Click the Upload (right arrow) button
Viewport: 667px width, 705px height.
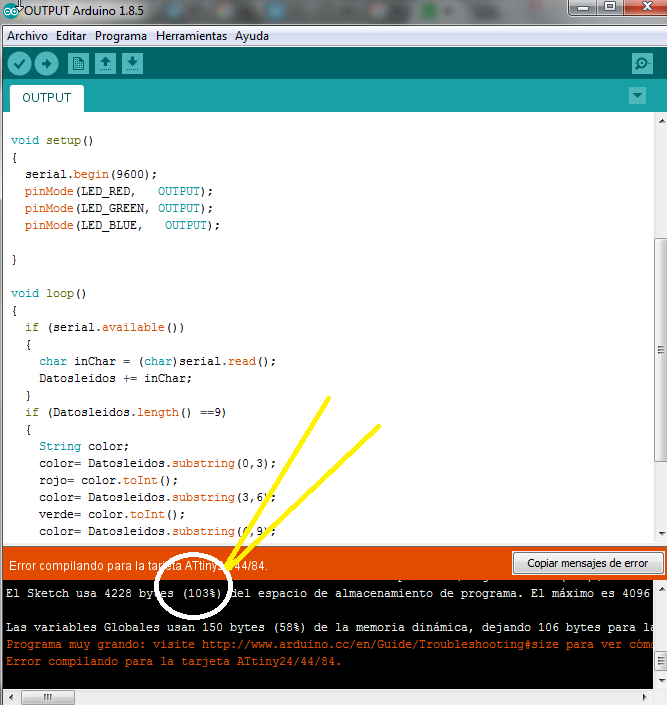(x=46, y=64)
